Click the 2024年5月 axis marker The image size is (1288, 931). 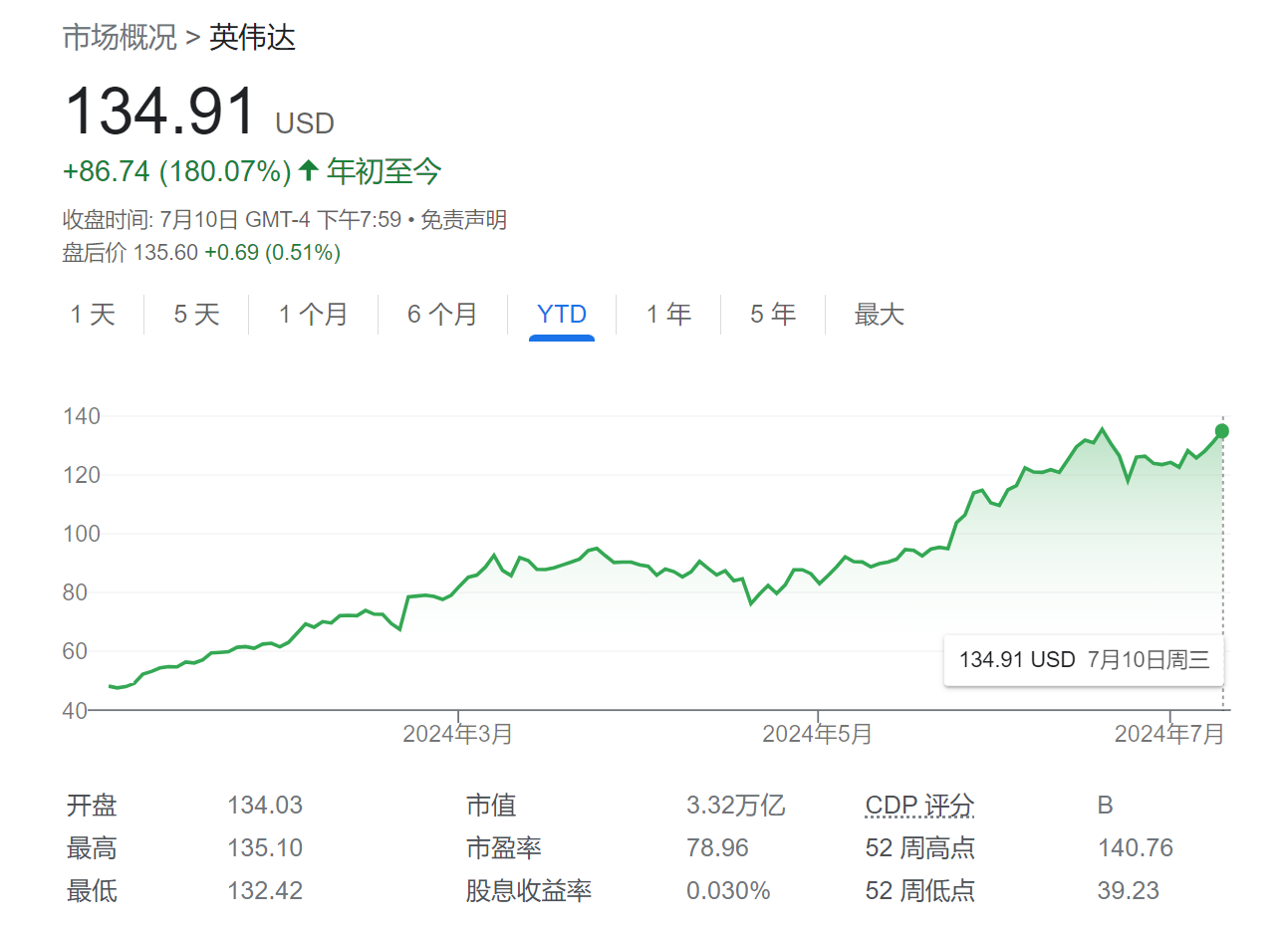click(x=817, y=734)
